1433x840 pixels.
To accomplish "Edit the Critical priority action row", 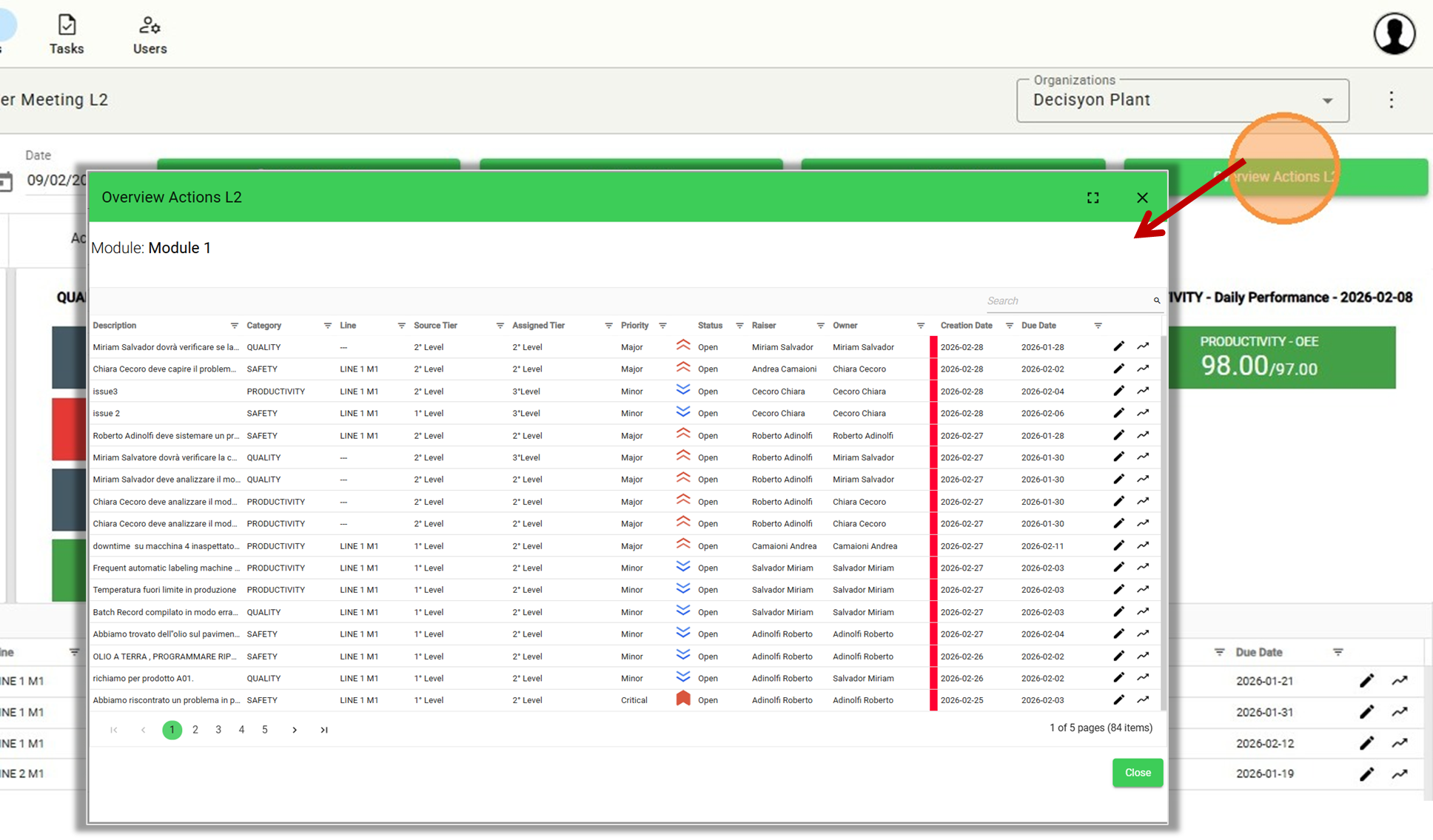I will click(x=1118, y=699).
